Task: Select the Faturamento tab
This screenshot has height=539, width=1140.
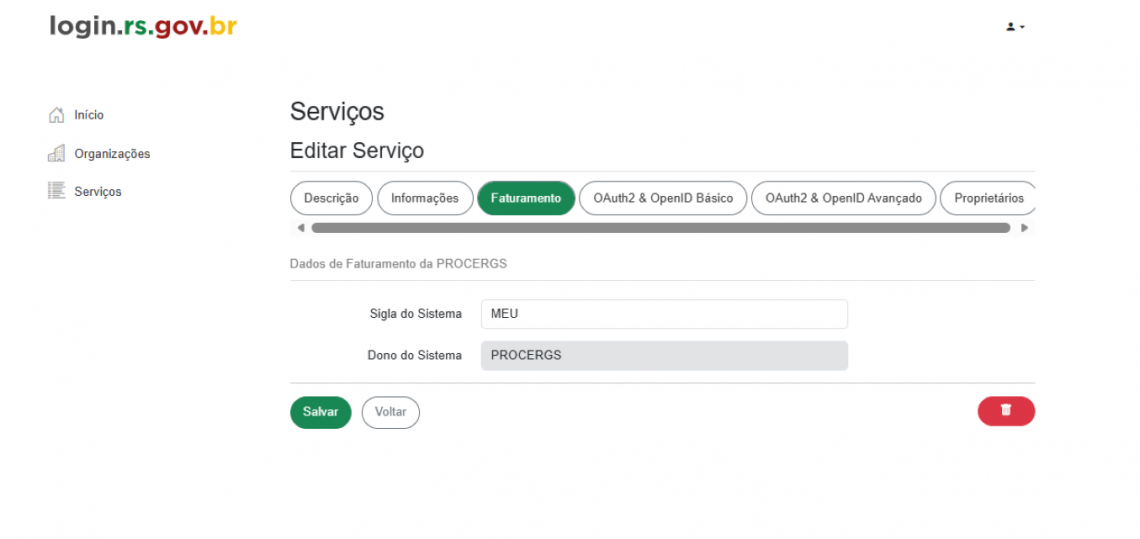Action: point(526,199)
